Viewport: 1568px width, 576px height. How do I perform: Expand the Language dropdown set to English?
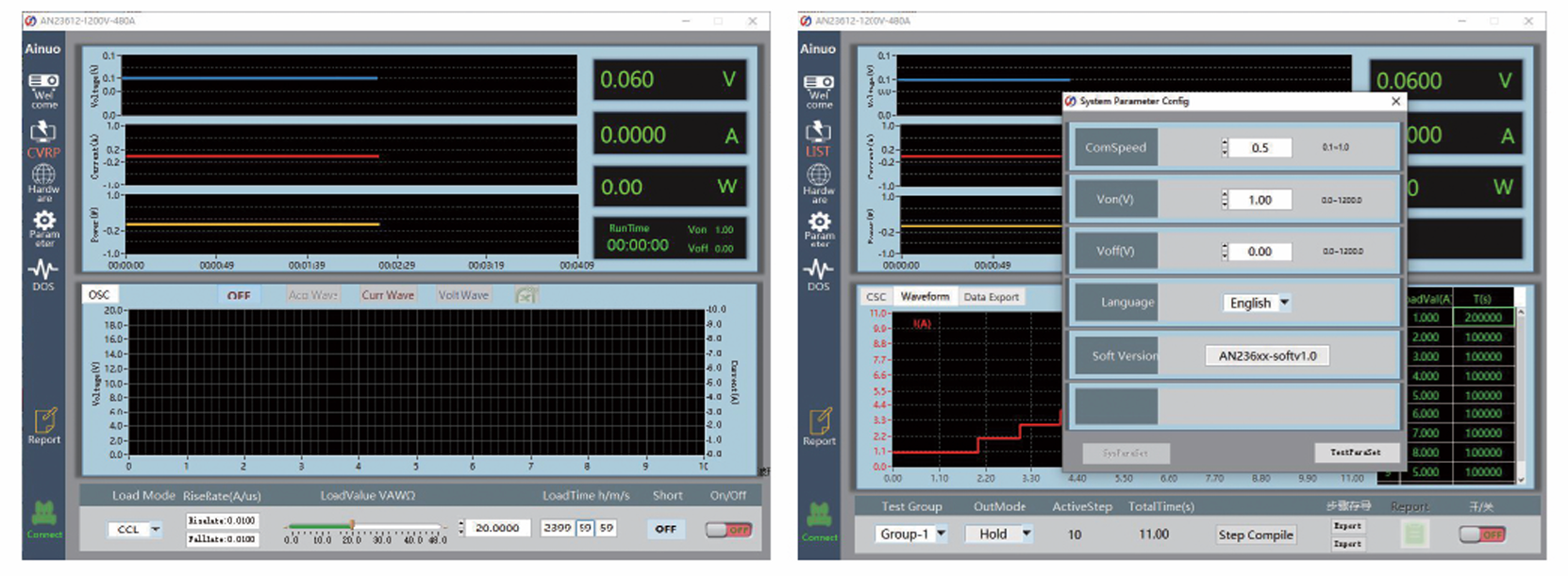coord(1259,303)
